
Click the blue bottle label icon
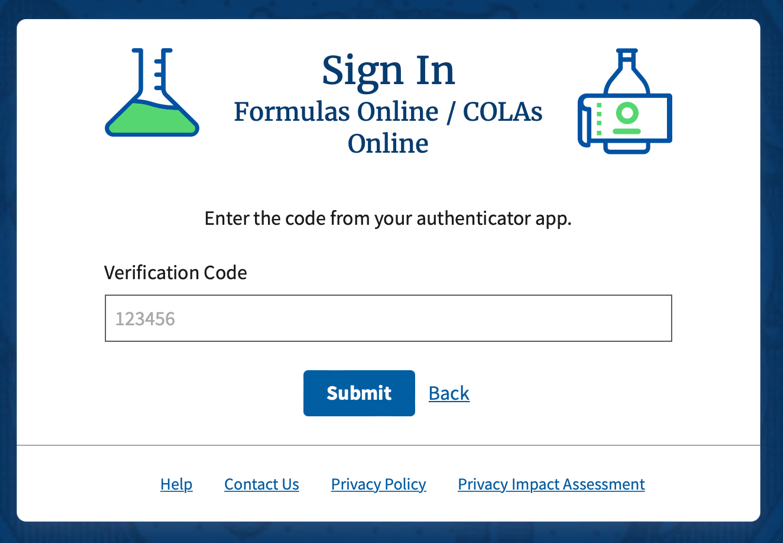pyautogui.click(x=624, y=102)
